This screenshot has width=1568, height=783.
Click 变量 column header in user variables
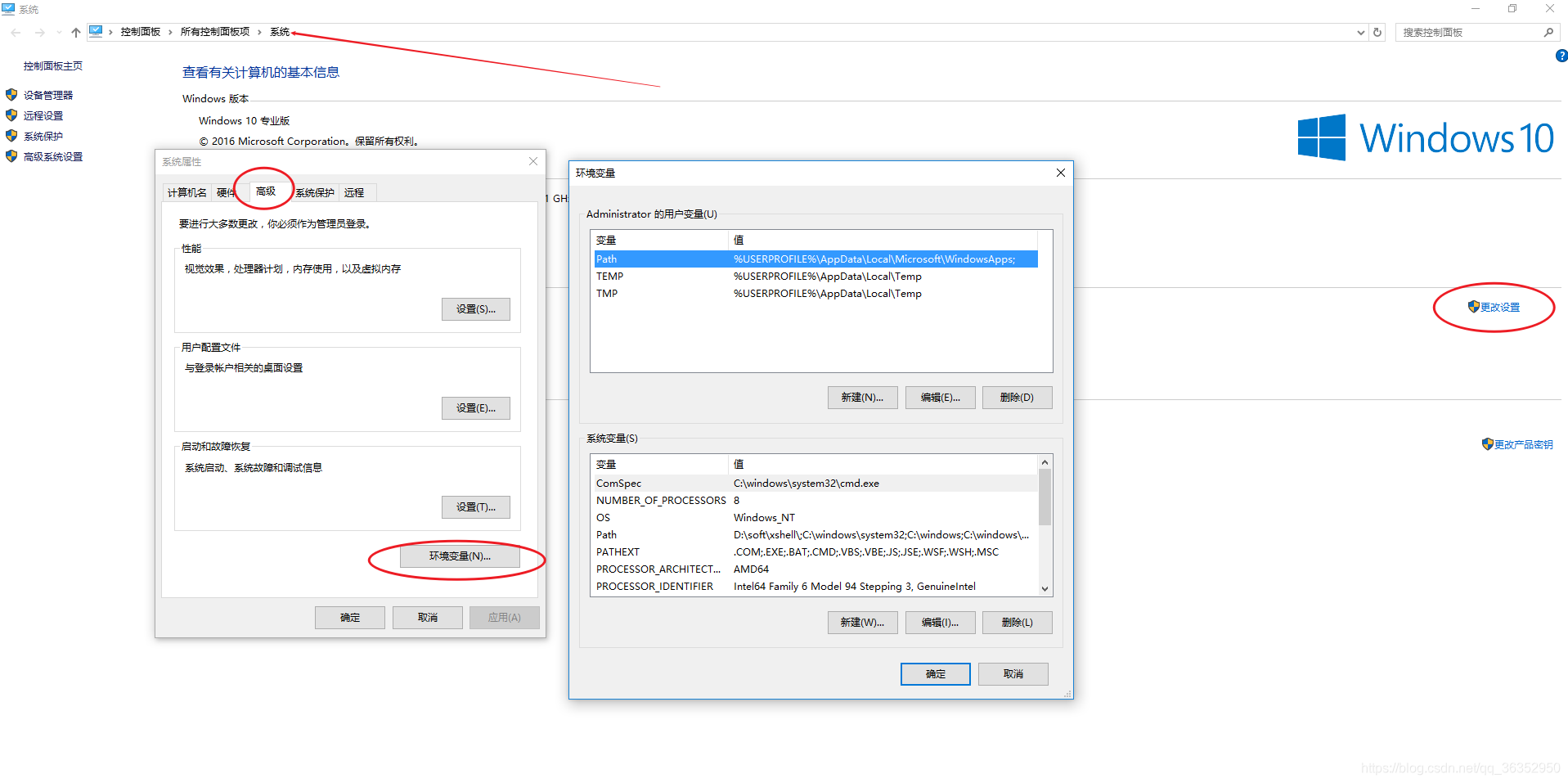(660, 241)
